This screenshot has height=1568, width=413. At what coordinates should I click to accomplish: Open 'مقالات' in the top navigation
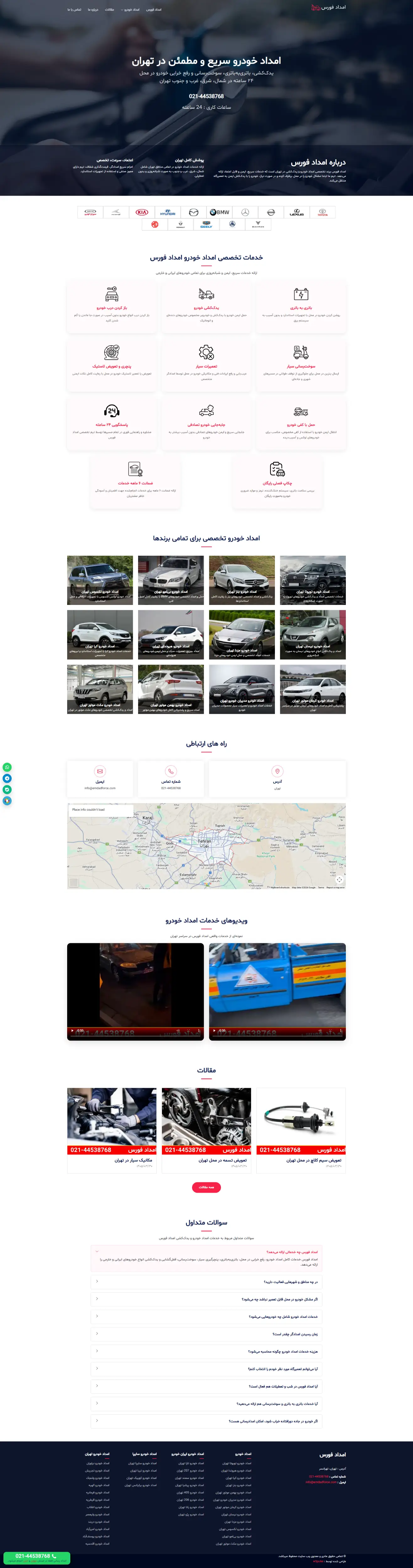point(110,10)
